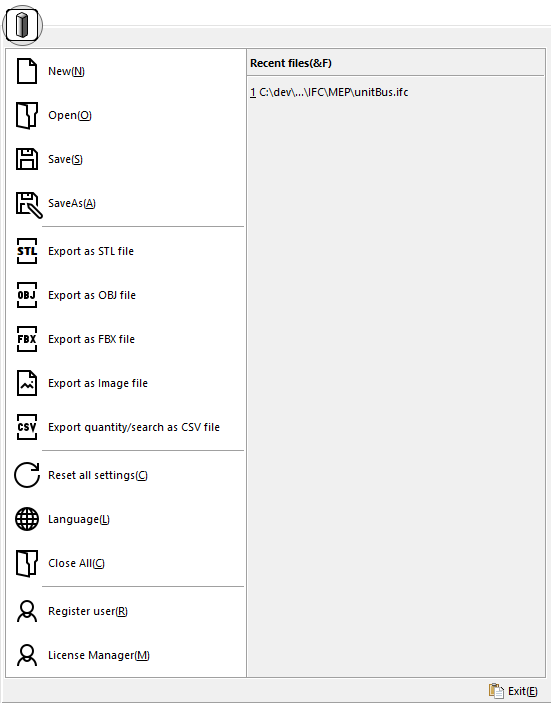
Task: Click the image file export icon
Action: click(27, 383)
